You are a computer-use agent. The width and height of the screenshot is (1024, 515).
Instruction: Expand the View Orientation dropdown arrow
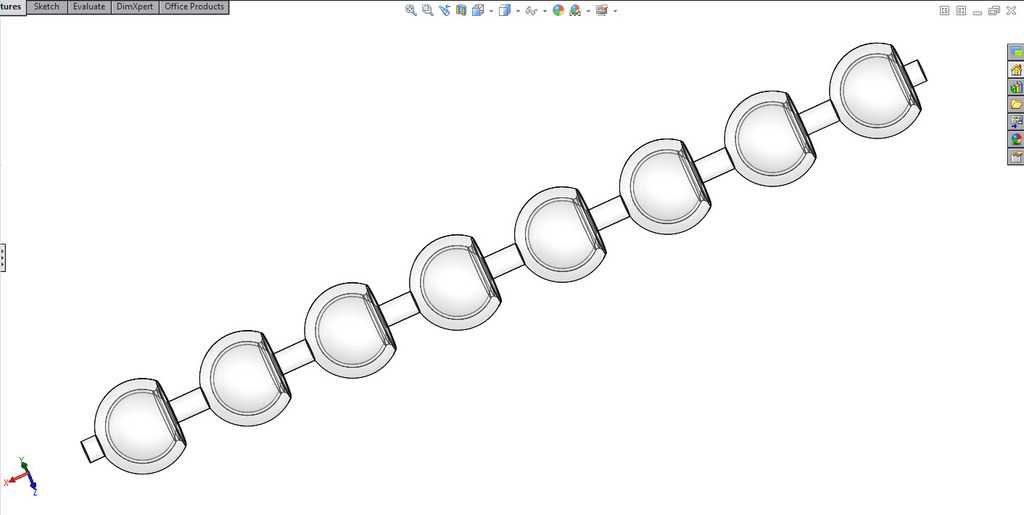pyautogui.click(x=491, y=11)
